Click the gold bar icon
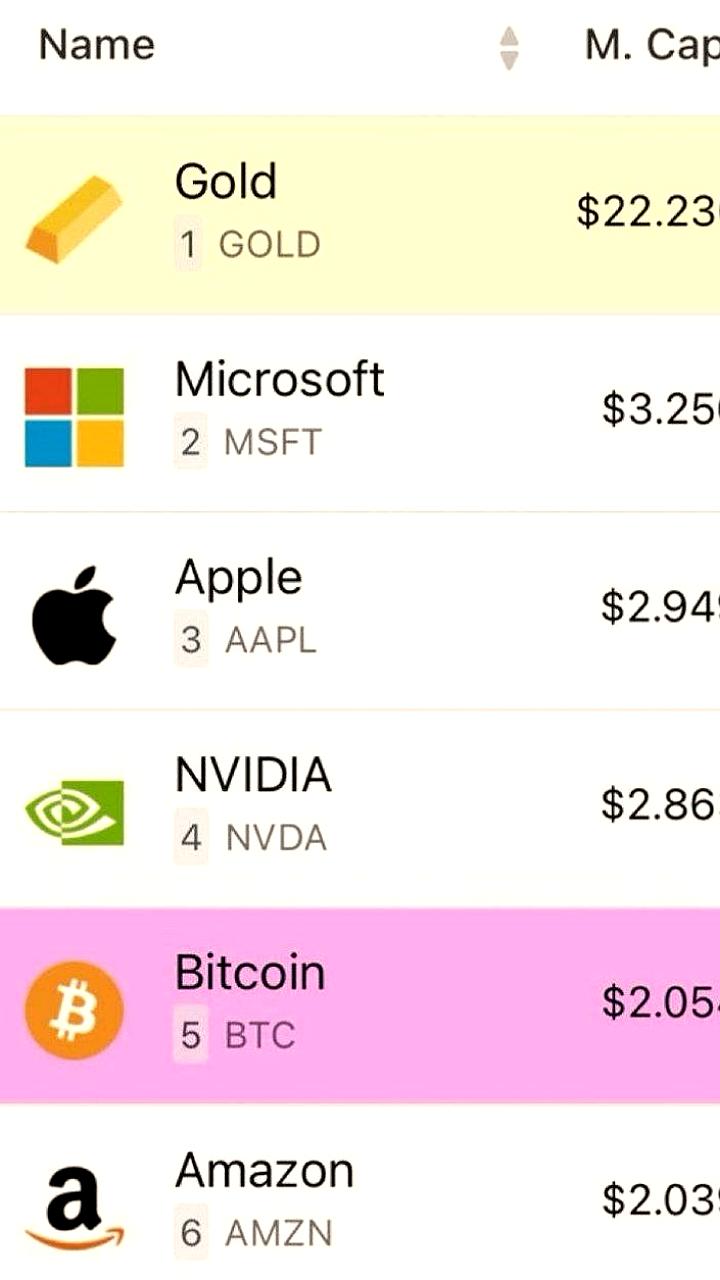 coord(73,218)
